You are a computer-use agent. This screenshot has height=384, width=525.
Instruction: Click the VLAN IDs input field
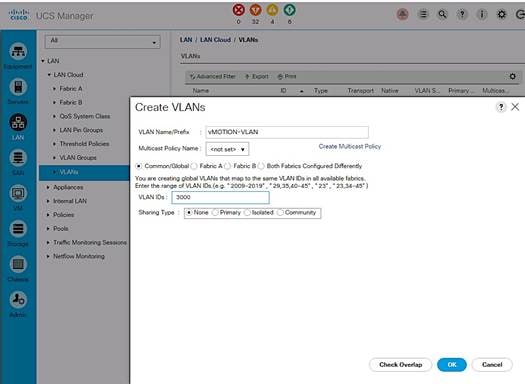(x=220, y=198)
